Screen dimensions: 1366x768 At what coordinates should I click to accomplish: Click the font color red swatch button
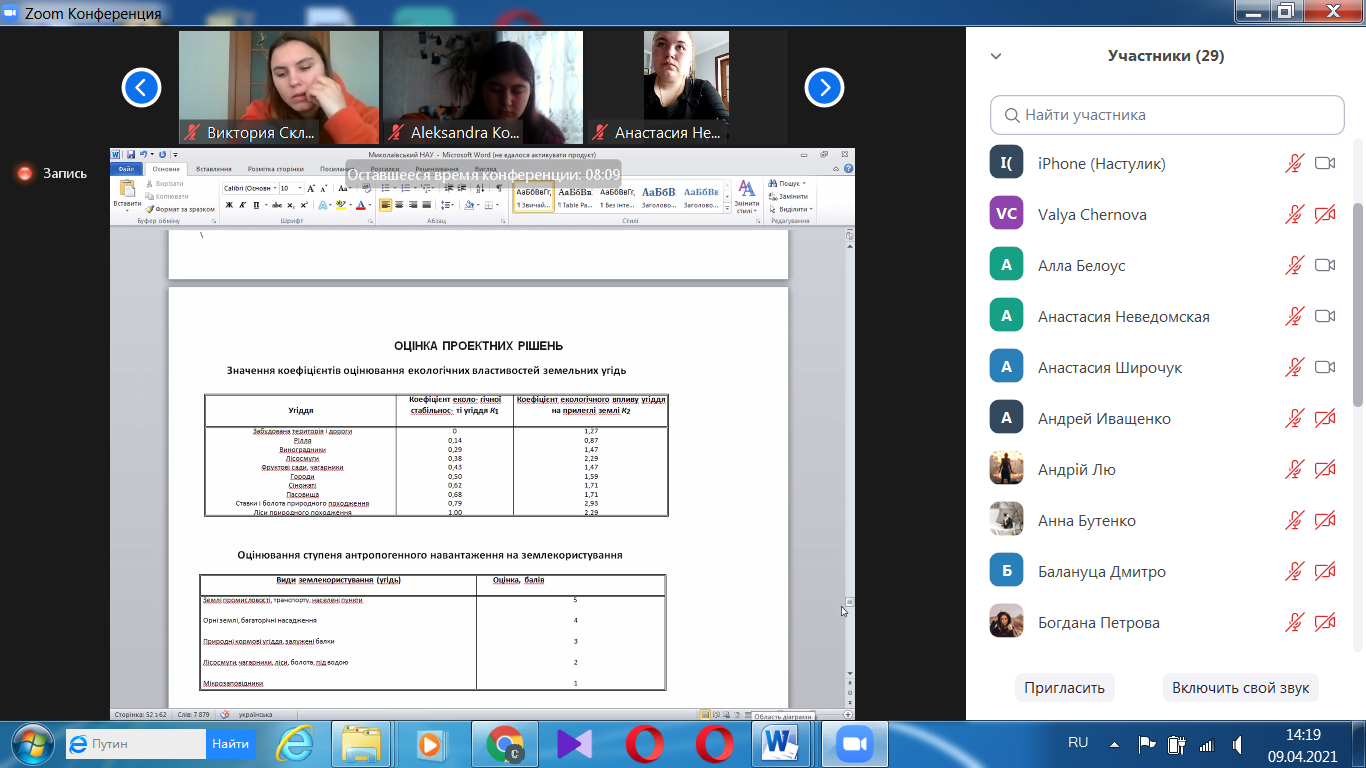click(361, 205)
